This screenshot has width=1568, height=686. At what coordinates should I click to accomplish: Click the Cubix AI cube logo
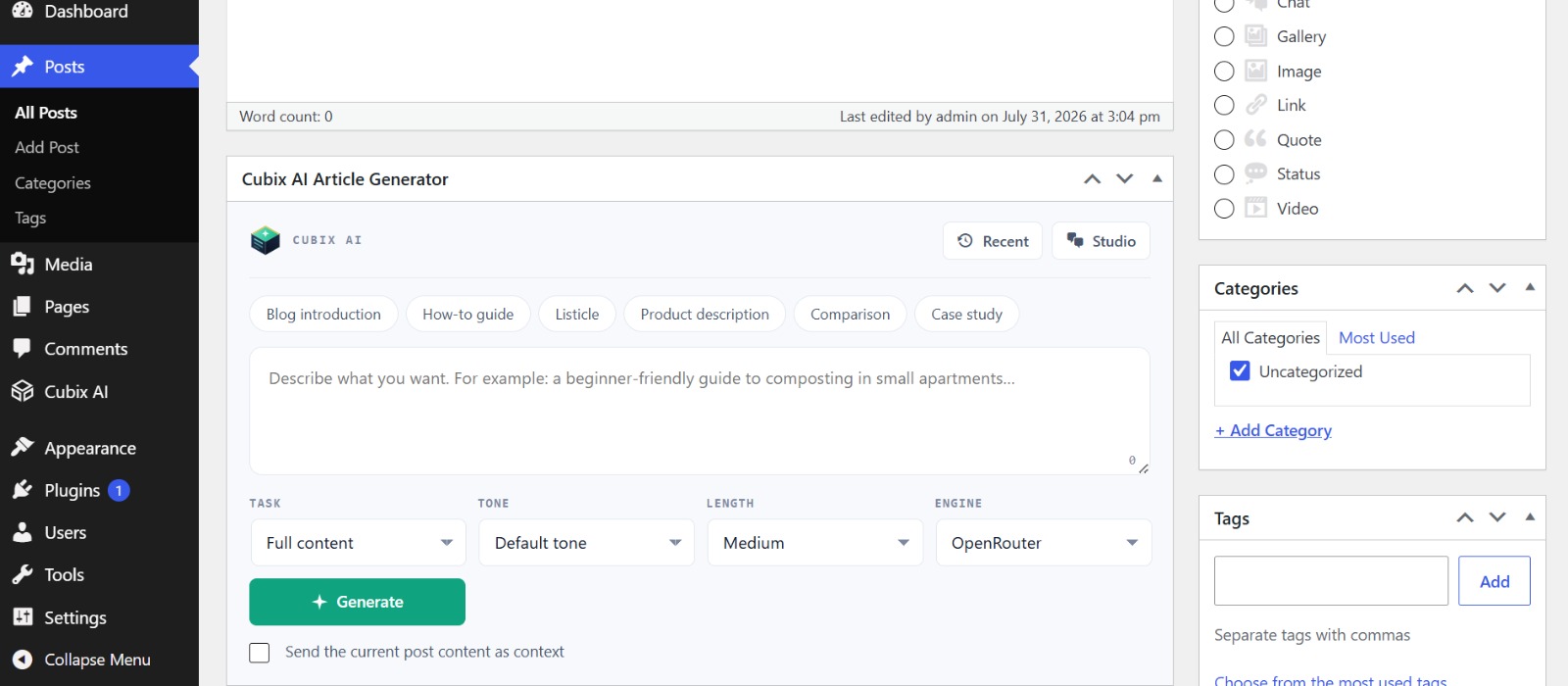click(x=266, y=240)
